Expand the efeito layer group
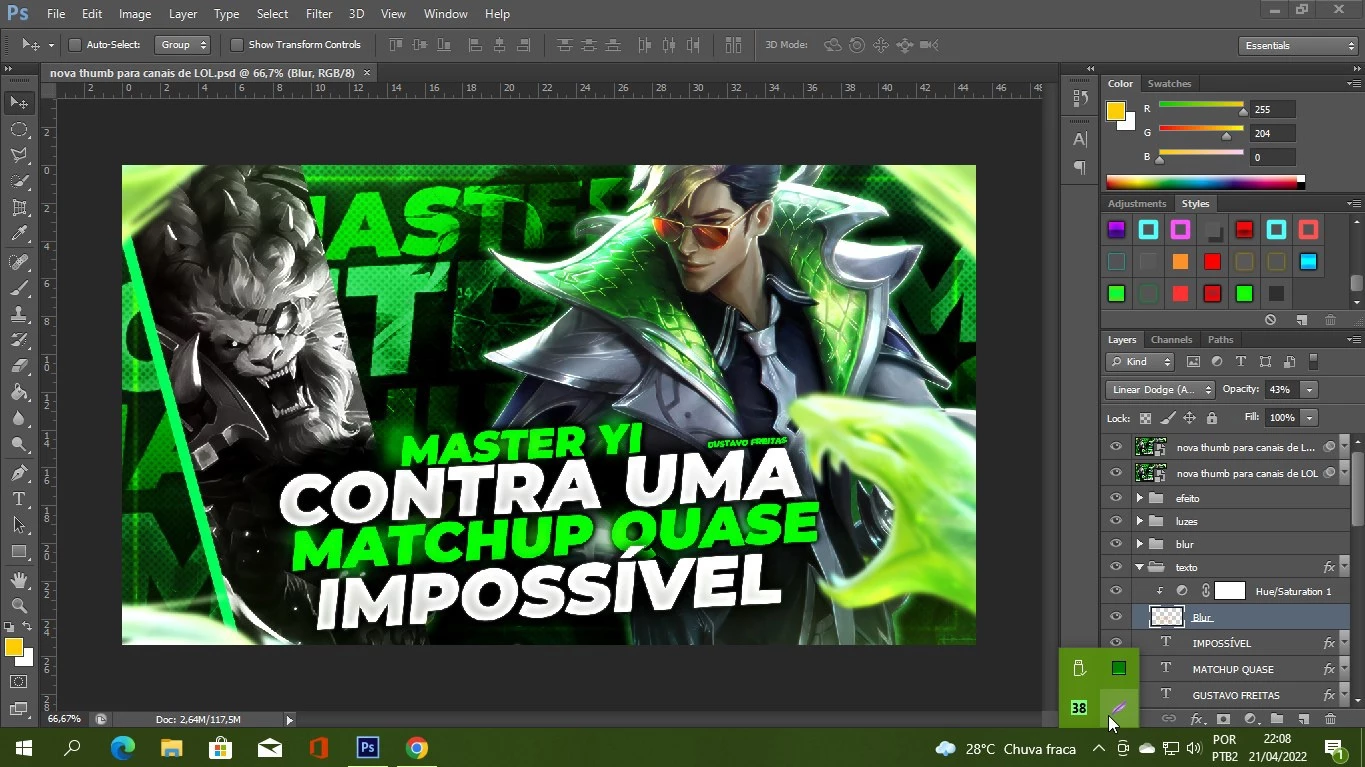Viewport: 1365px width, 767px height. (x=1139, y=498)
